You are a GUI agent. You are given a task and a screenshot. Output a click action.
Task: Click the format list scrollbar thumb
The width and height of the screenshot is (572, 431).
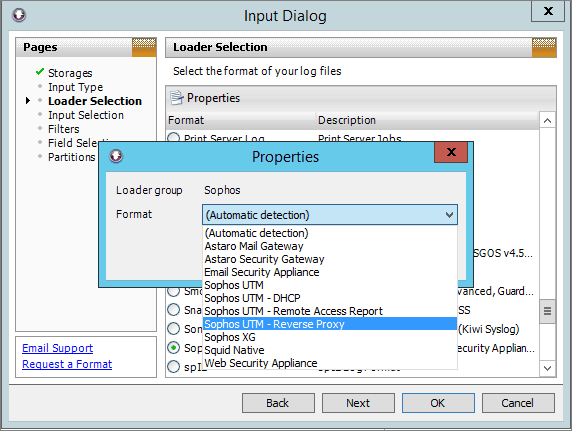point(547,311)
